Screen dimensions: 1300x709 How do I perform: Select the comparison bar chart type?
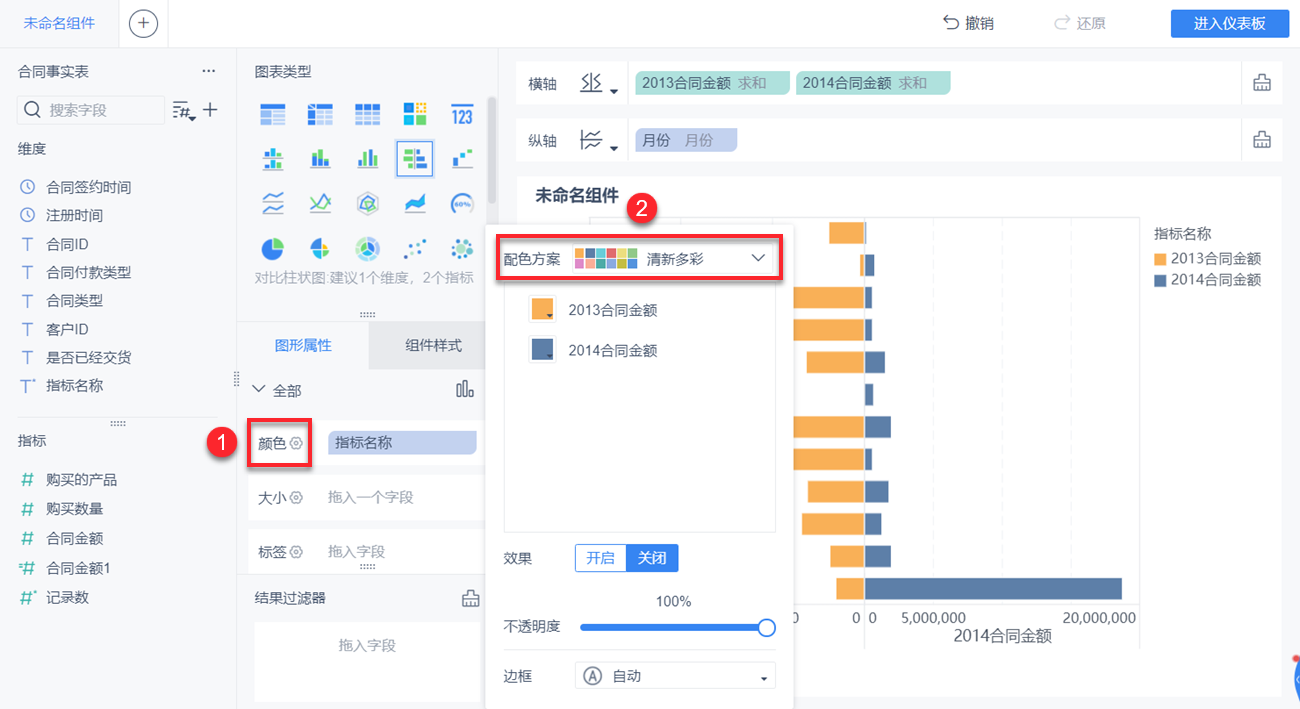click(415, 158)
